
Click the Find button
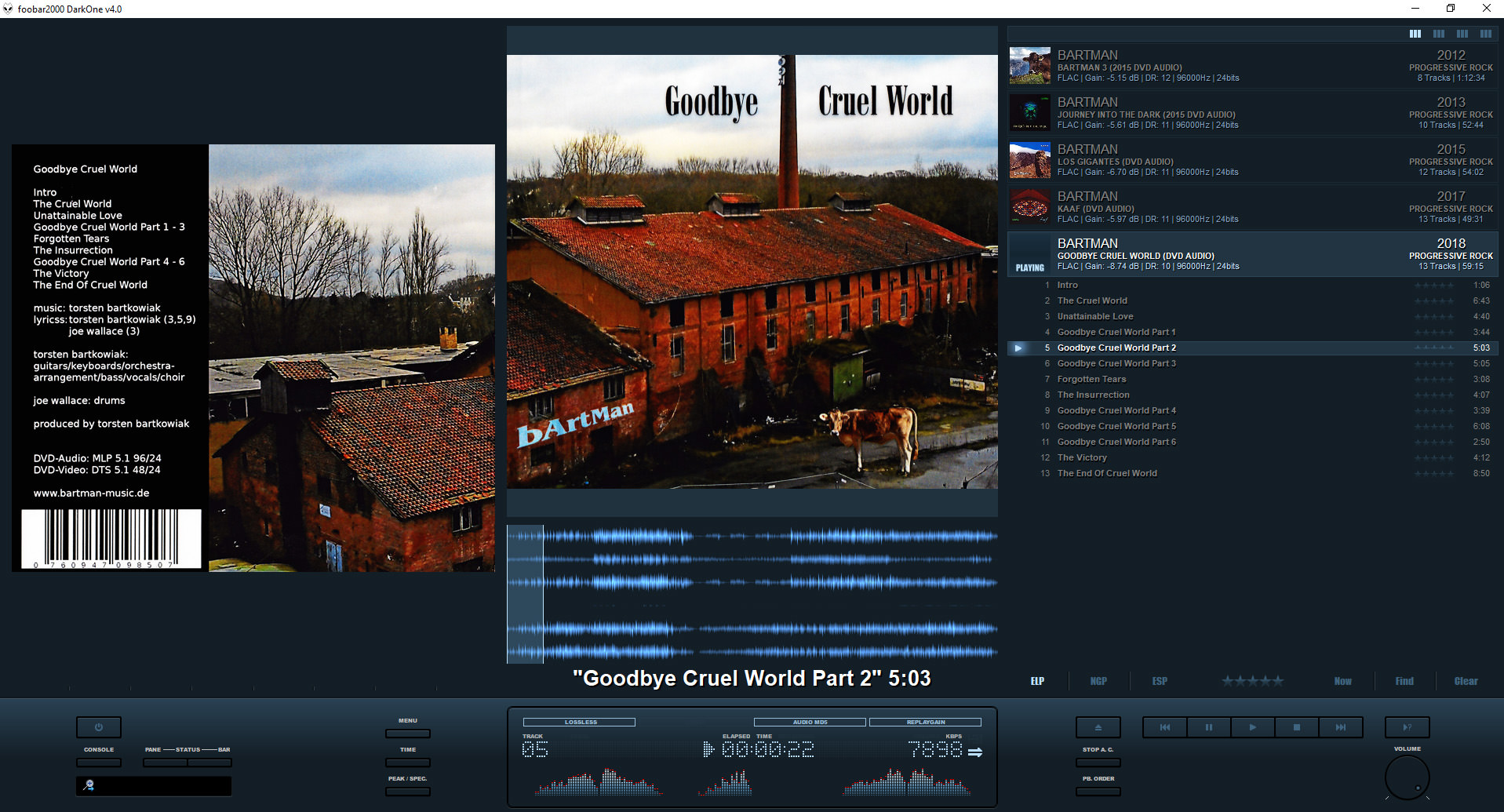pos(1404,681)
